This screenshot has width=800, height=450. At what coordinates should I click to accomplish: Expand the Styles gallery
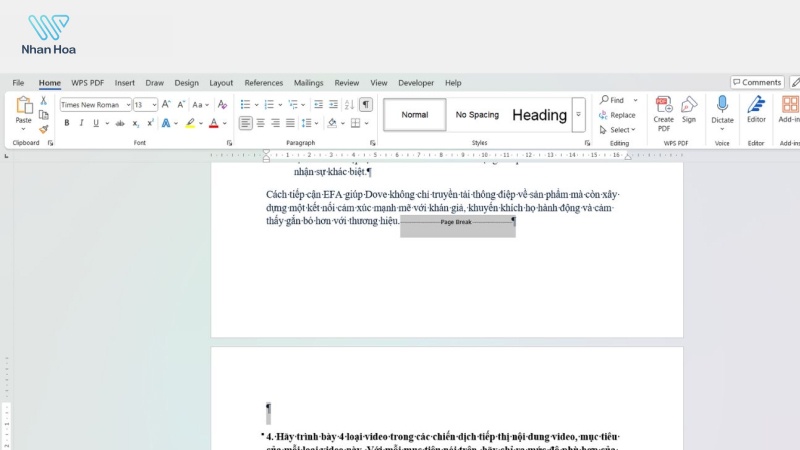coord(579,114)
